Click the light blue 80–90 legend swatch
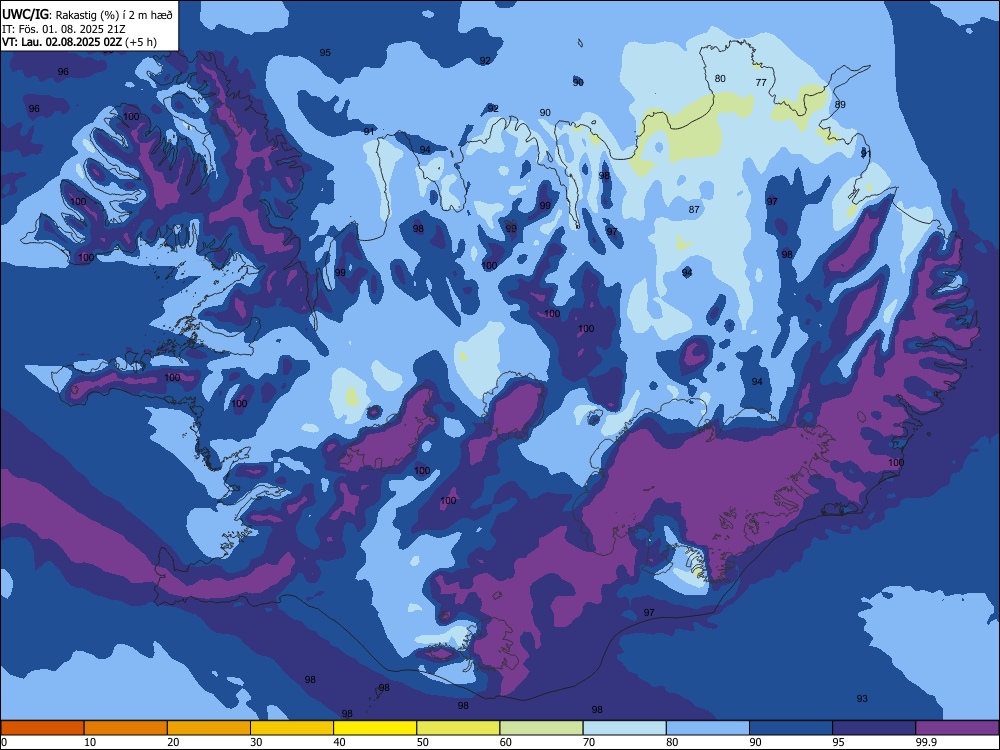Viewport: 1000px width, 750px height. 708,728
